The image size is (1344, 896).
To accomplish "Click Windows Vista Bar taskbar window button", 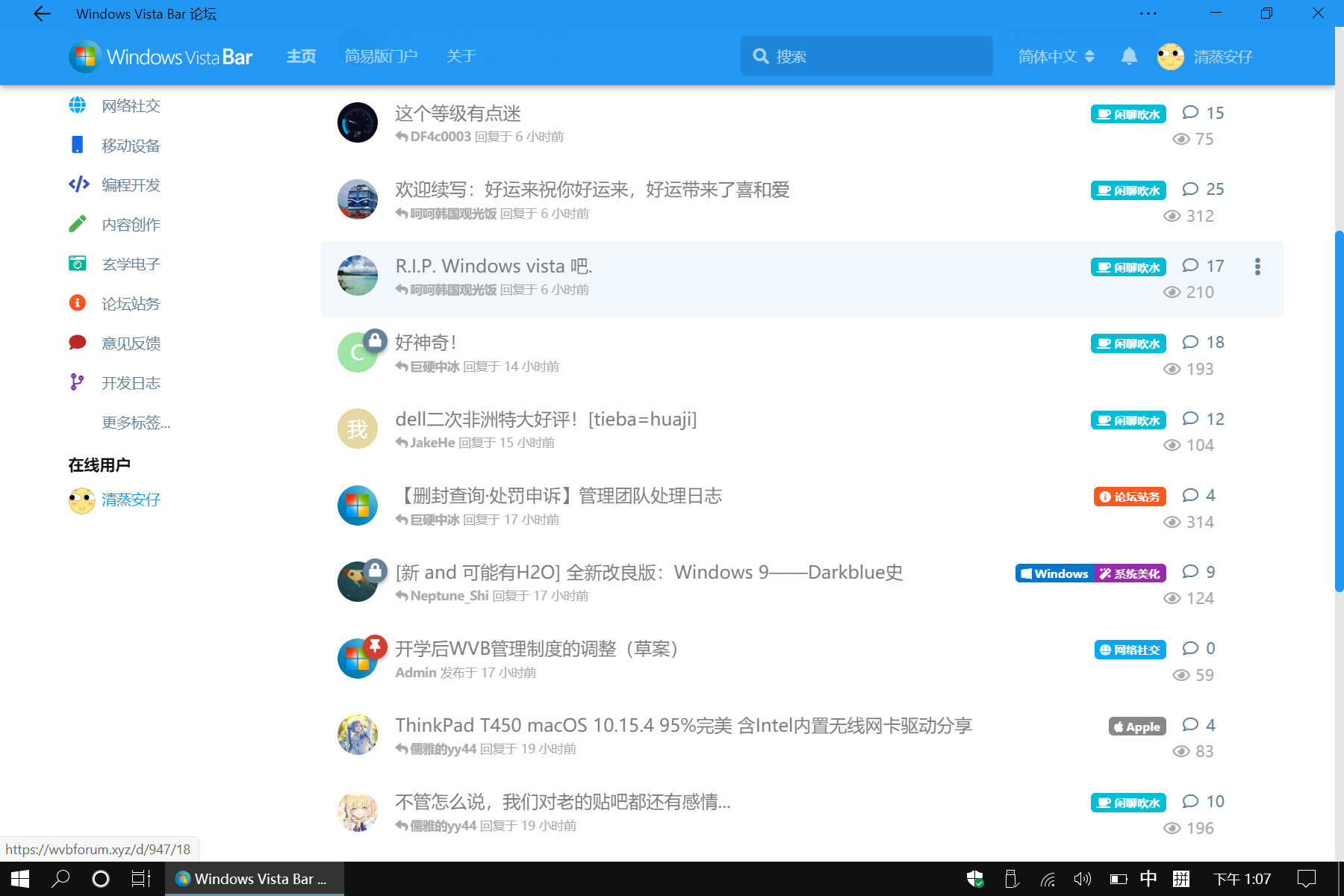I will (x=254, y=879).
